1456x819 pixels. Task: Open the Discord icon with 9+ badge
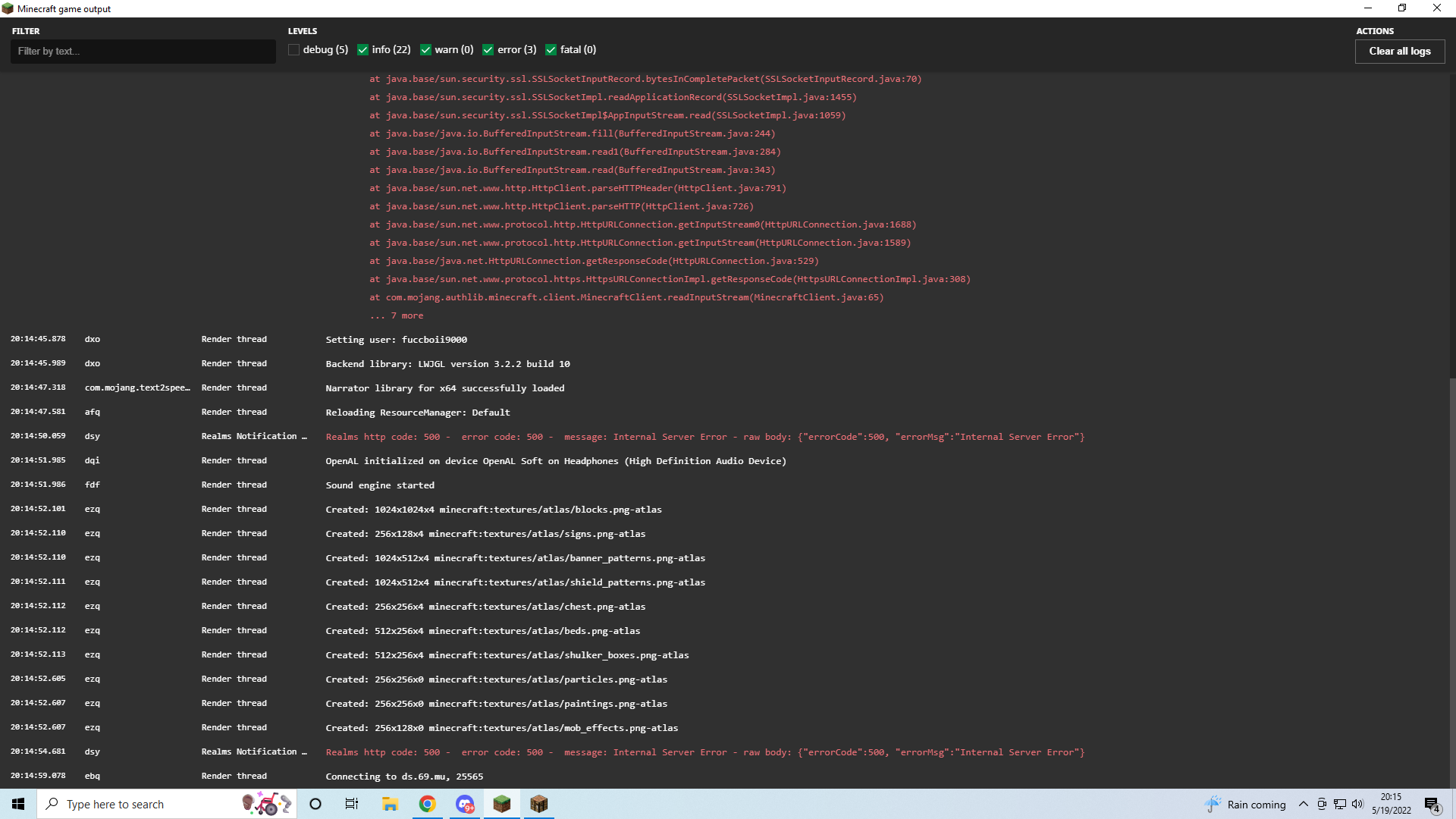pyautogui.click(x=464, y=804)
